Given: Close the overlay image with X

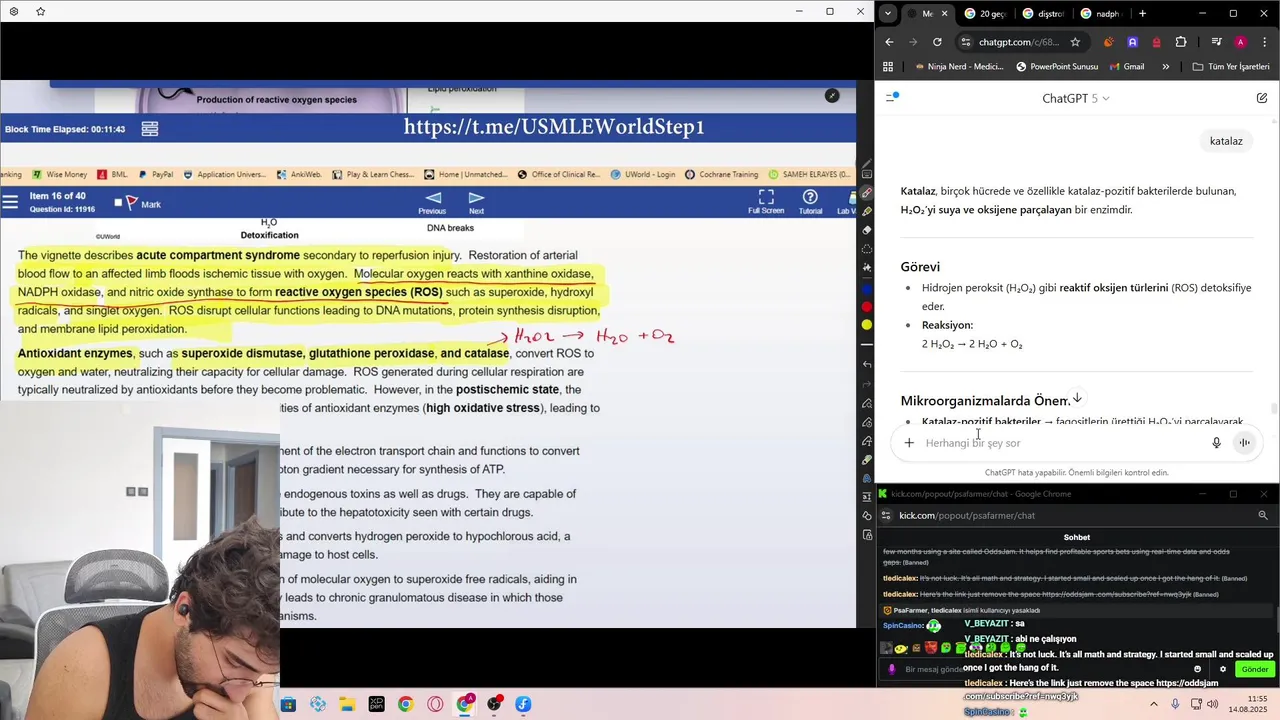Looking at the screenshot, I should [832, 96].
